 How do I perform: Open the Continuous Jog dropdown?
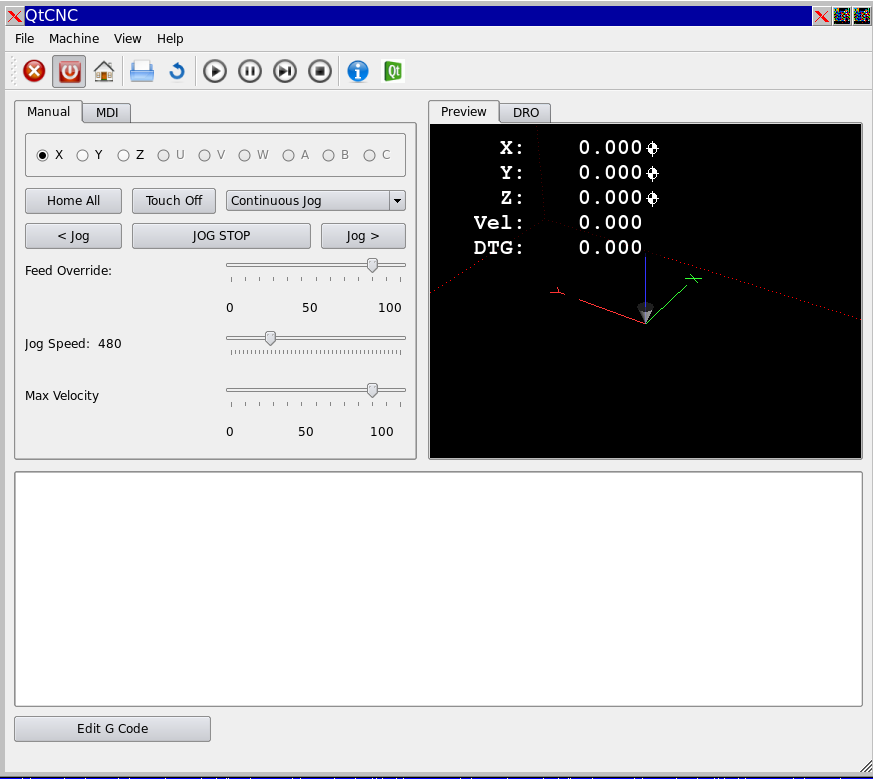(316, 200)
